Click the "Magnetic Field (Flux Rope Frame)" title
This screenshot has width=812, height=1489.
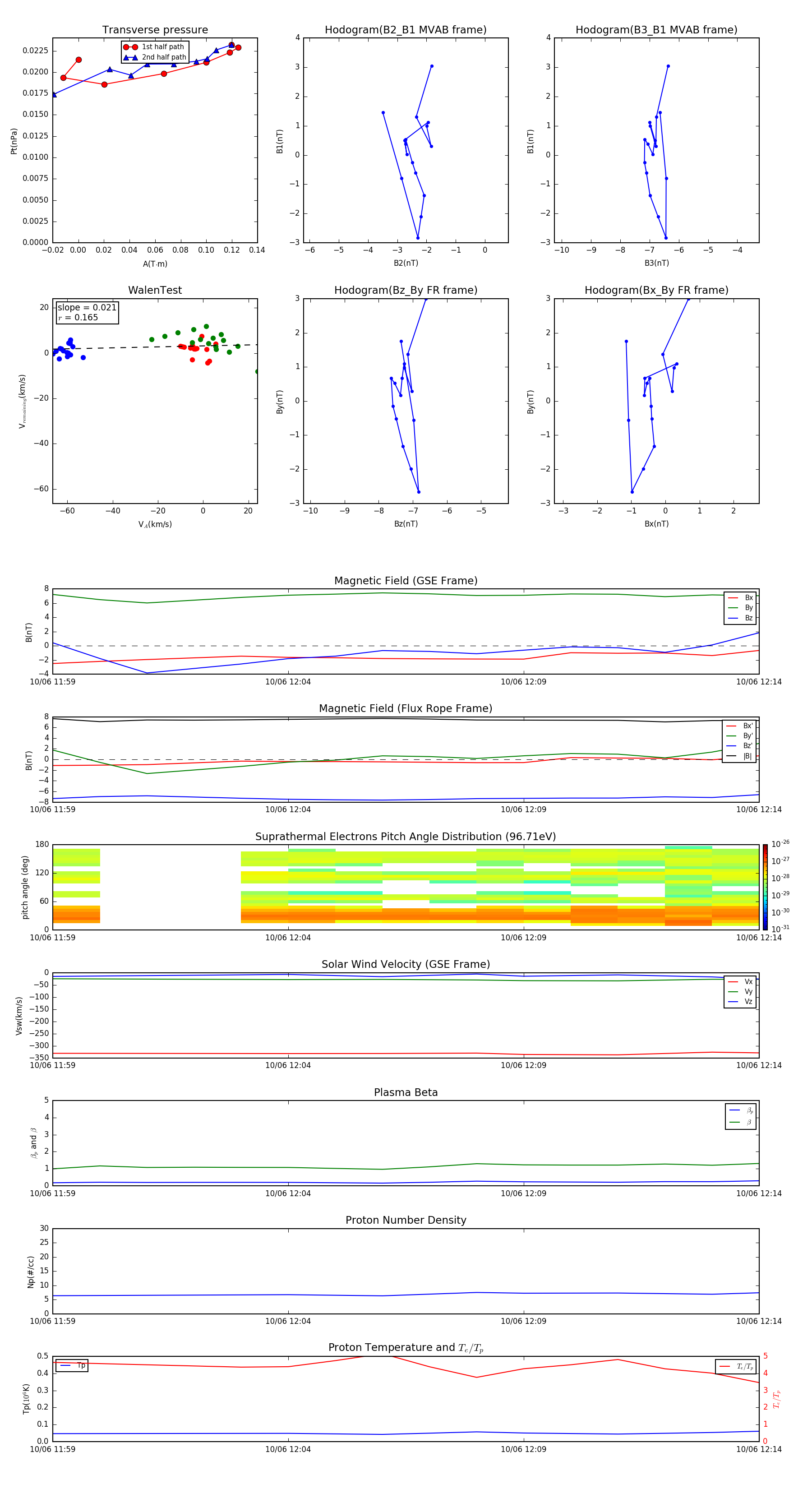[x=406, y=709]
